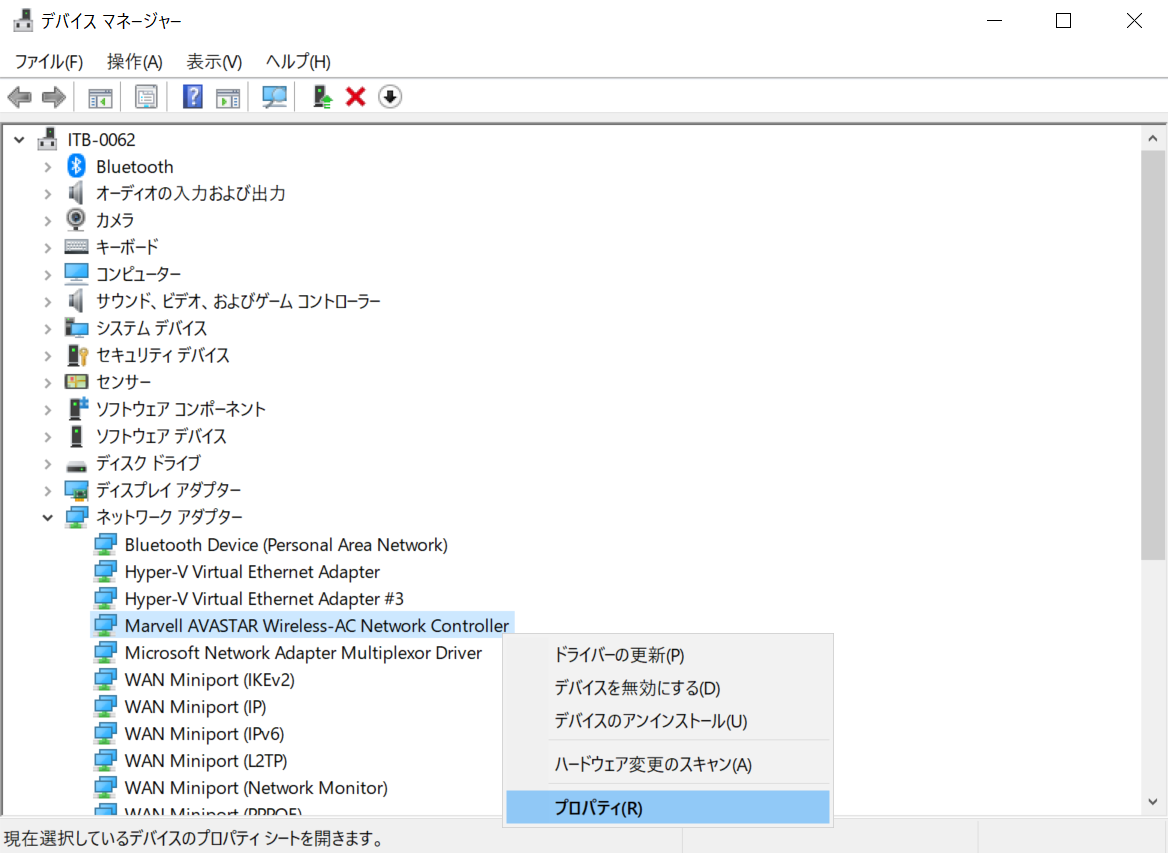The width and height of the screenshot is (1168, 853).
Task: Choose プロパティ(R) in context menu
Action: click(x=667, y=808)
